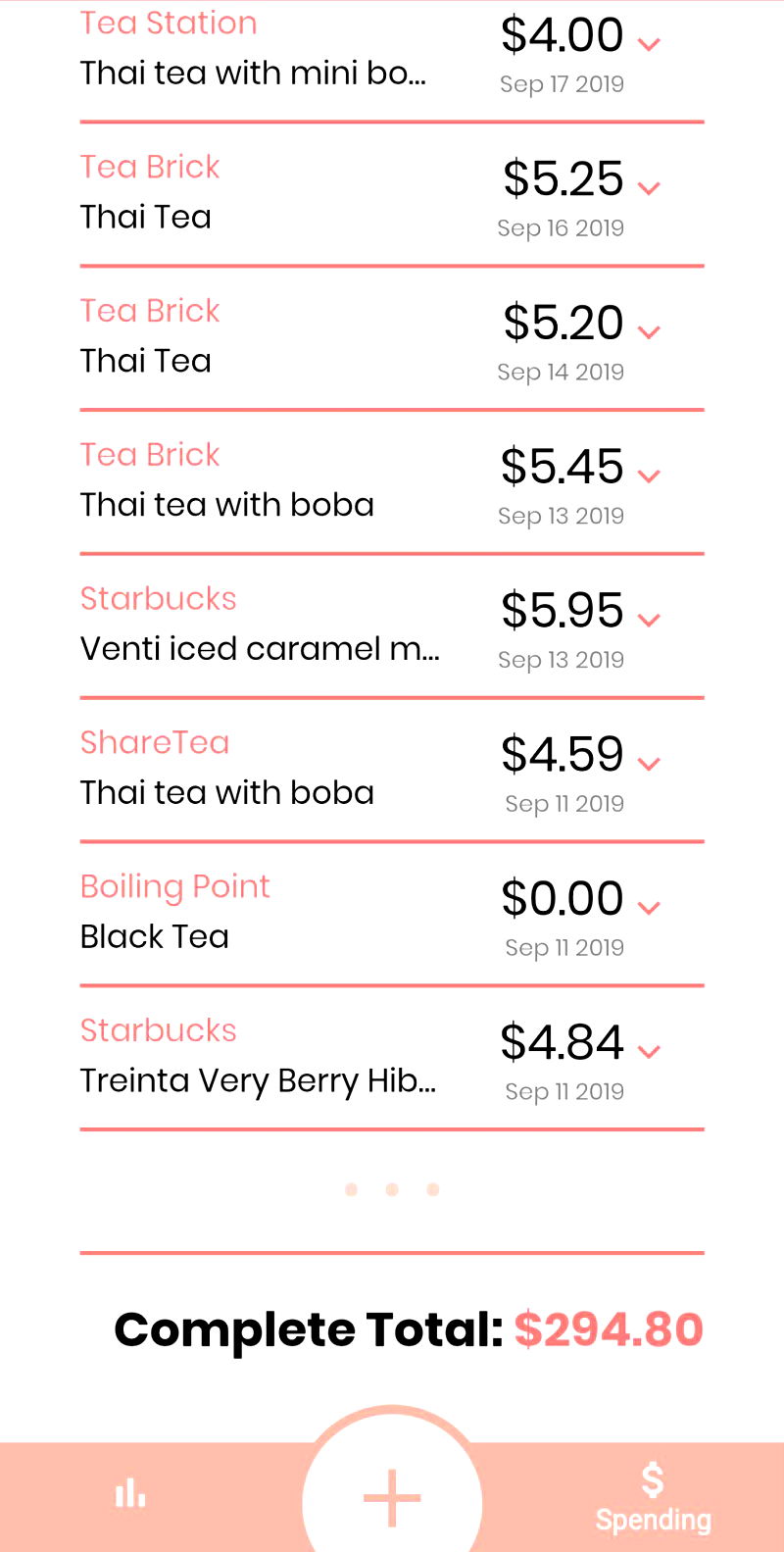Tap the dollar sign Spending icon

(x=653, y=1479)
